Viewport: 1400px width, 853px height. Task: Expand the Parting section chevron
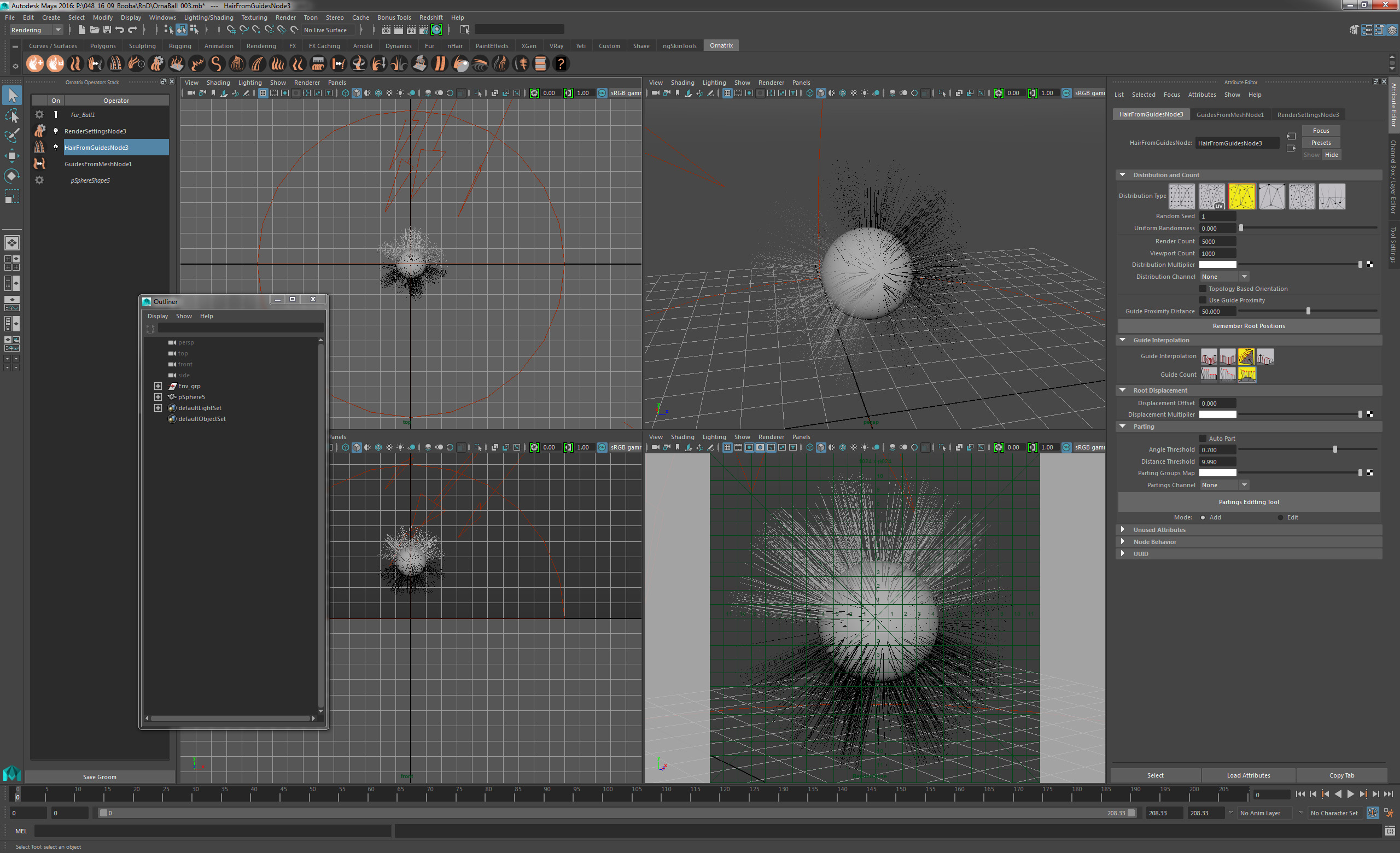[x=1122, y=426]
